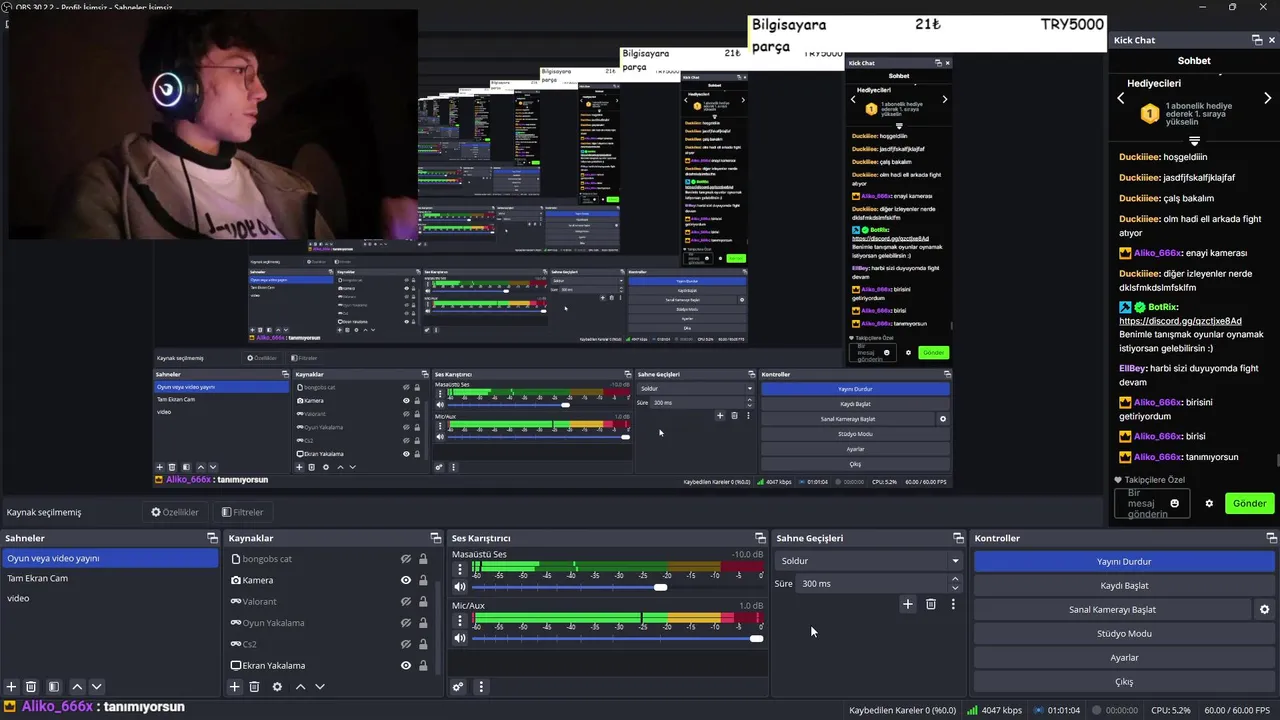The width and height of the screenshot is (1280, 720).
Task: Add a new source in Kaynaklar panel
Action: (234, 687)
